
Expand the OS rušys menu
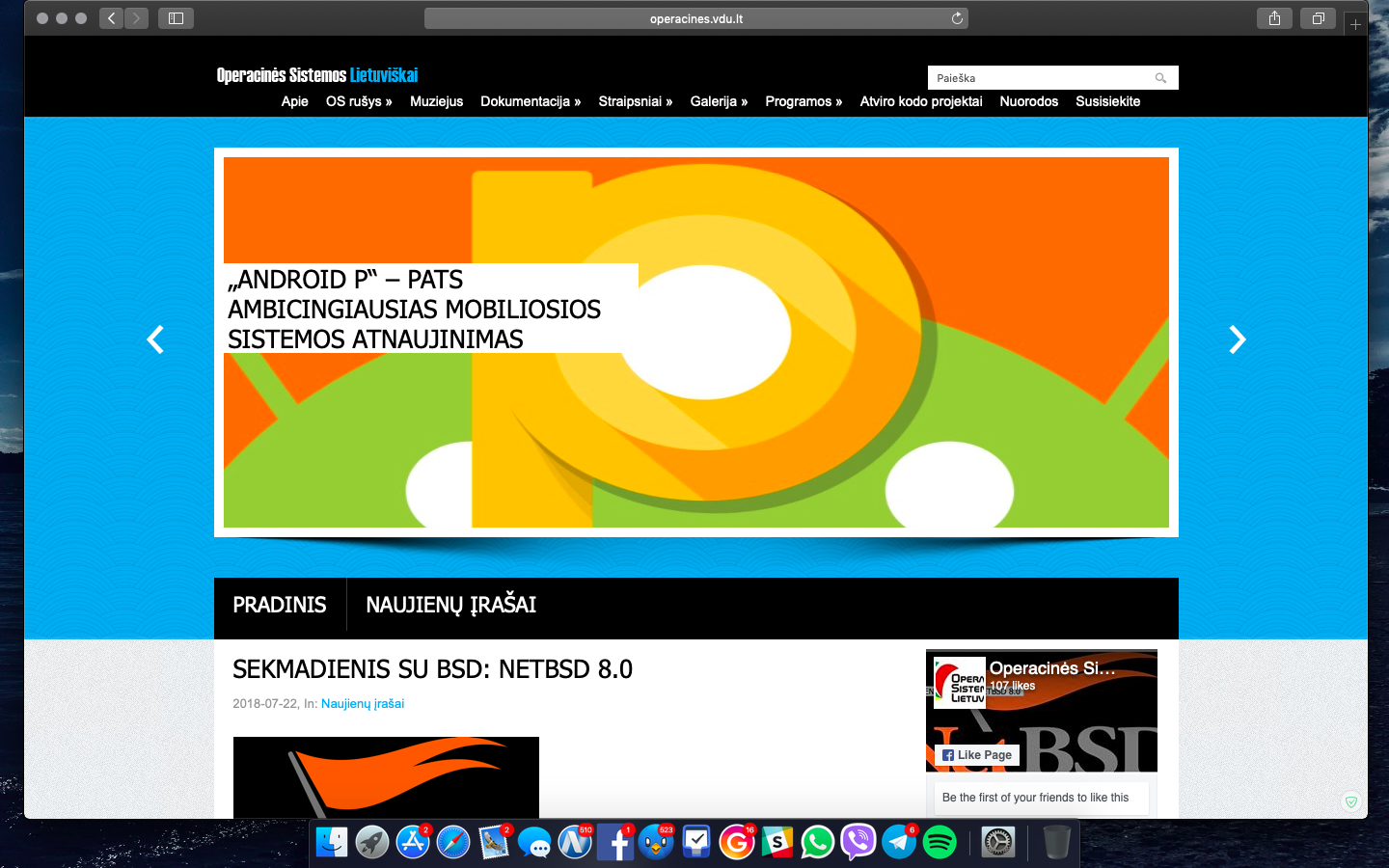(358, 101)
